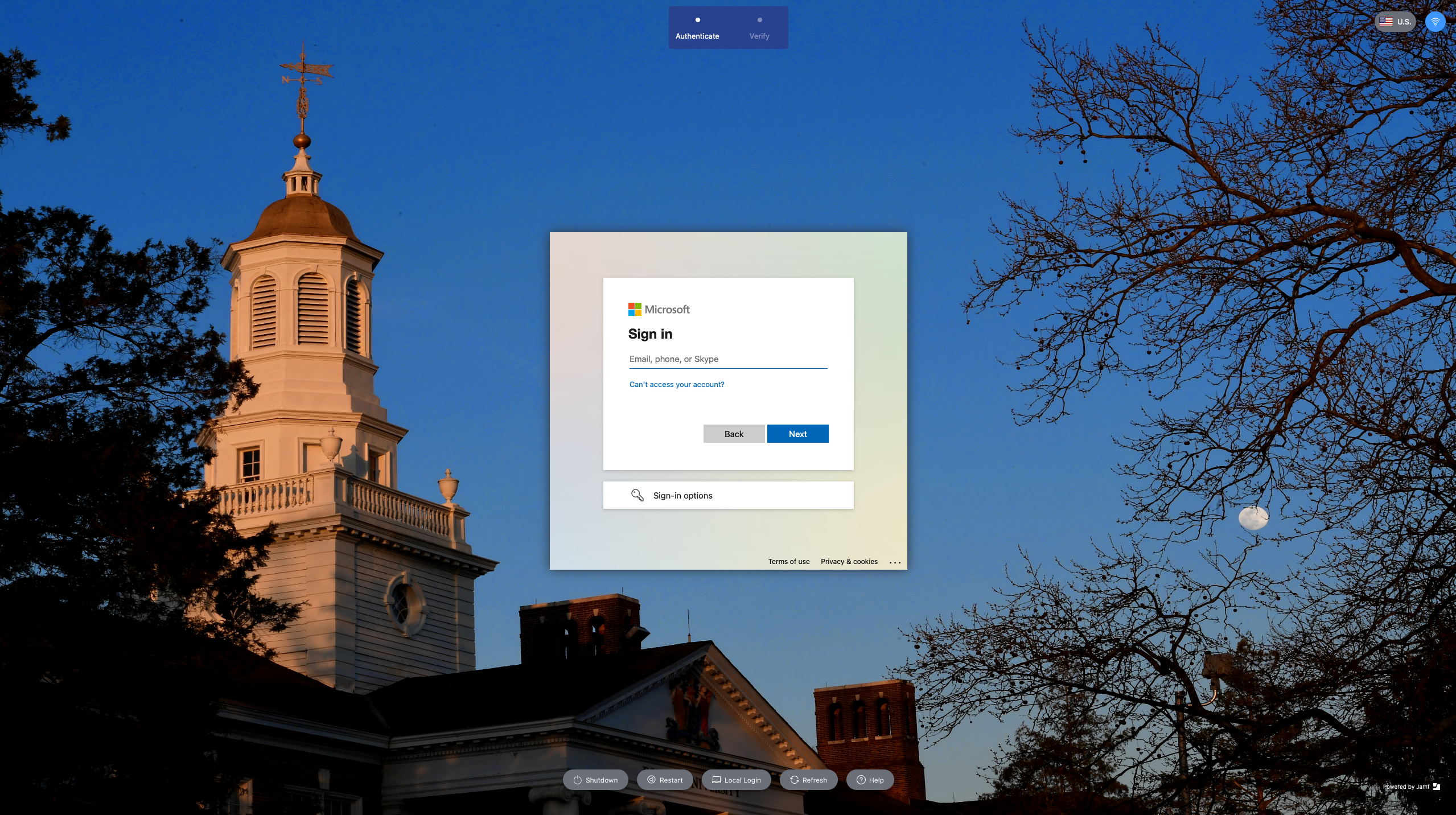Select the Authenticate step tab

(x=697, y=28)
